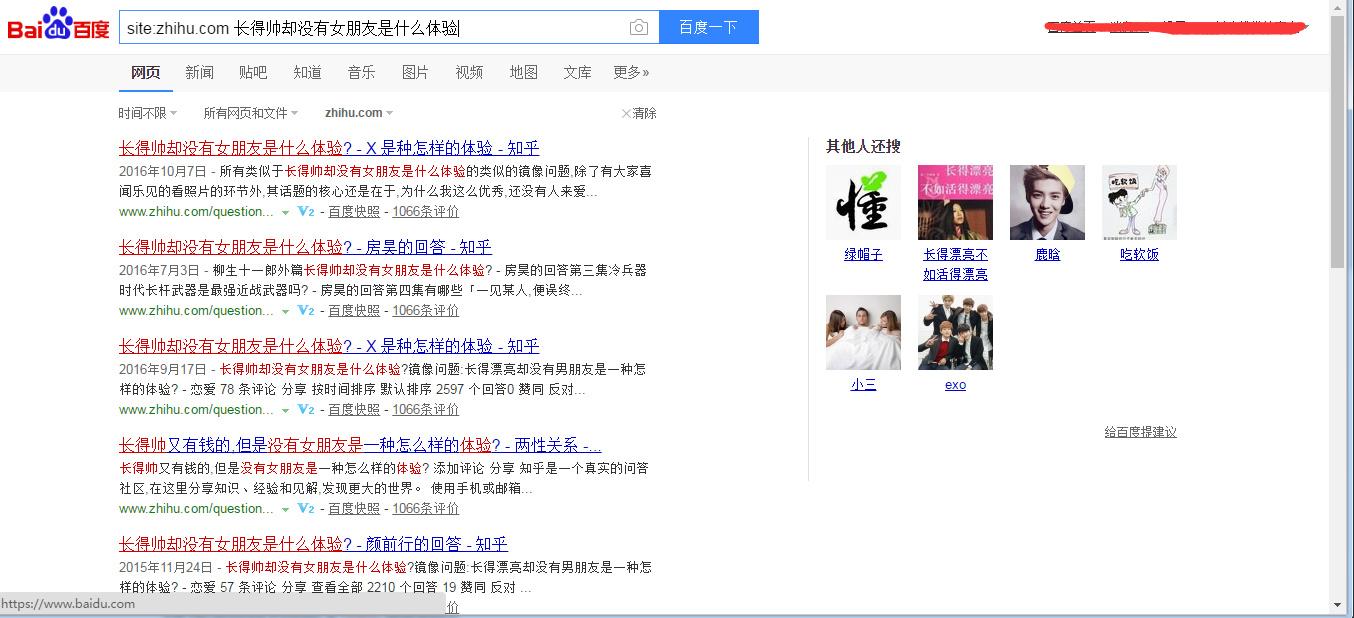Viewport: 1354px width, 618px height.
Task: Open 所有网页和文件 filter dropdown
Action: tap(251, 113)
